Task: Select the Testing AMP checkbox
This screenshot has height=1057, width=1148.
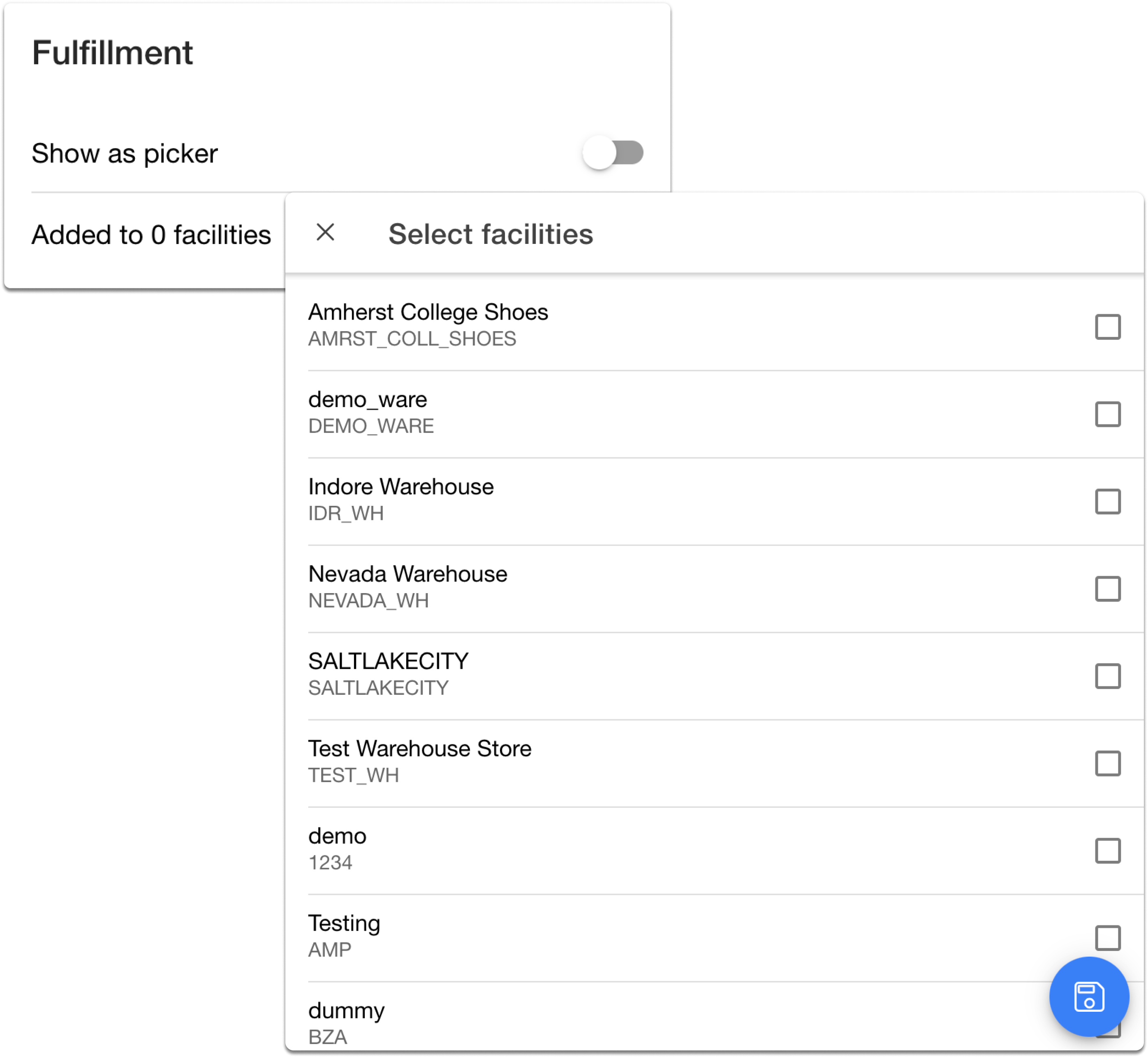Action: pos(1107,938)
